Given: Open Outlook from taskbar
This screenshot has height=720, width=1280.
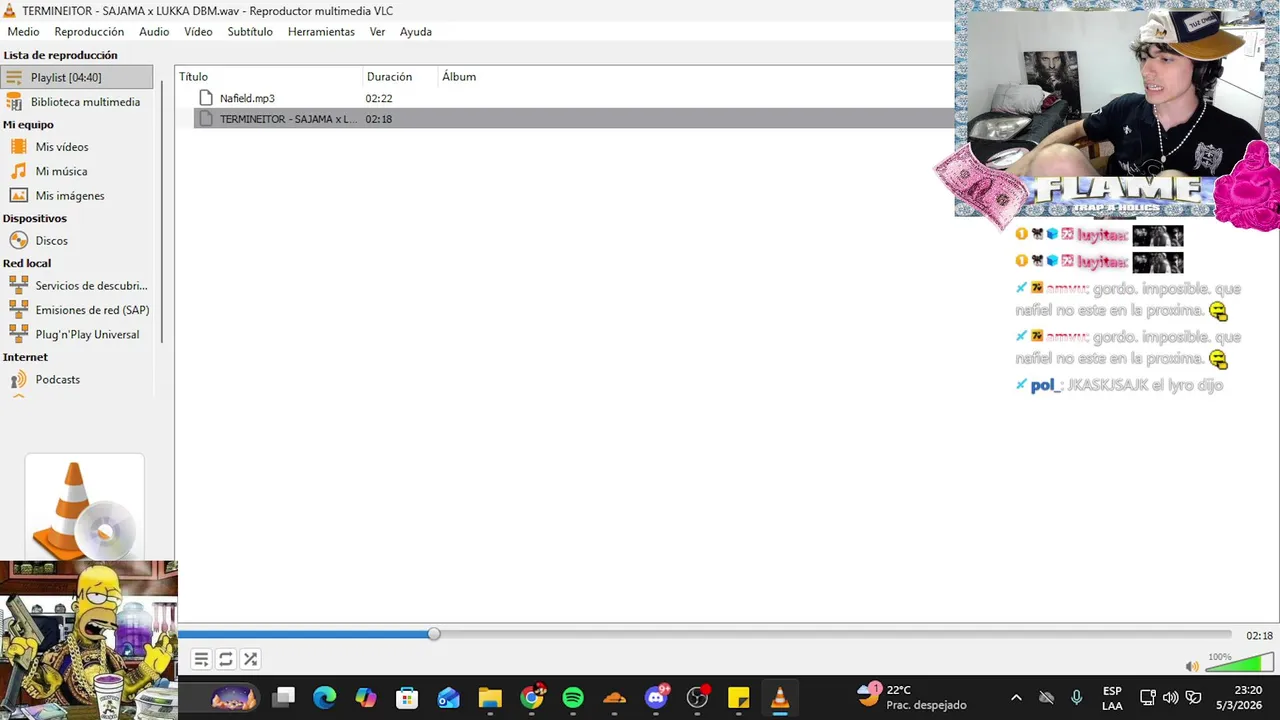Looking at the screenshot, I should (x=448, y=697).
